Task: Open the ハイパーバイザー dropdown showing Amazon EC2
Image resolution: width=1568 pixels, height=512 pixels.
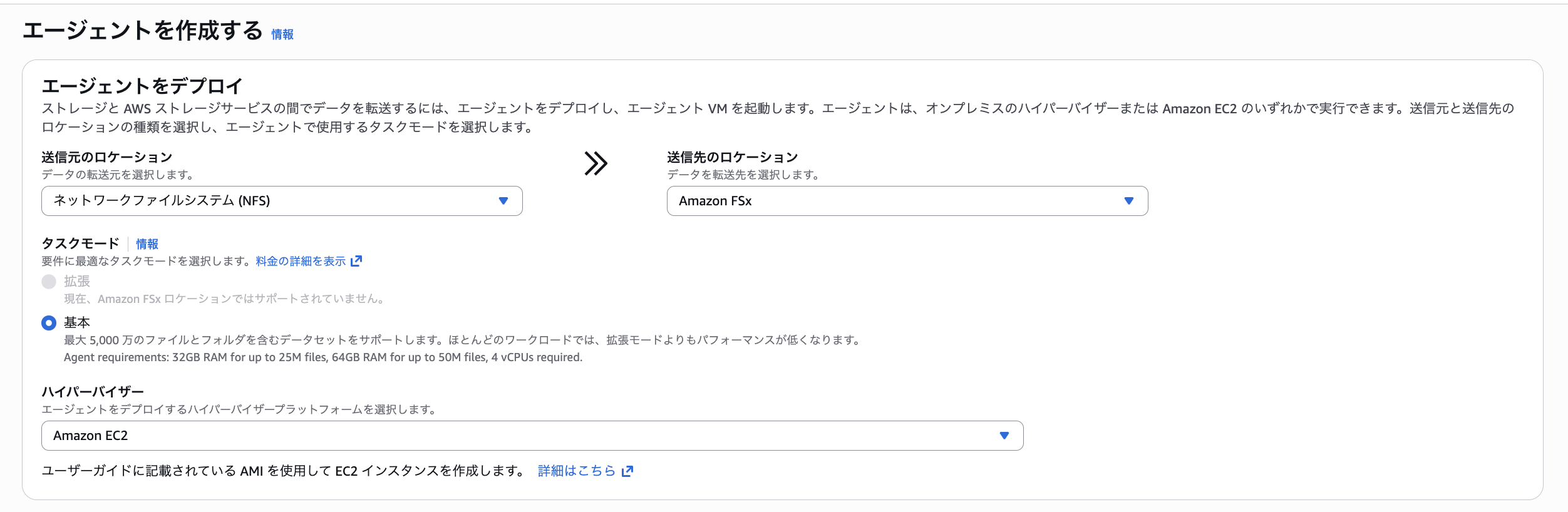Action: 532,436
